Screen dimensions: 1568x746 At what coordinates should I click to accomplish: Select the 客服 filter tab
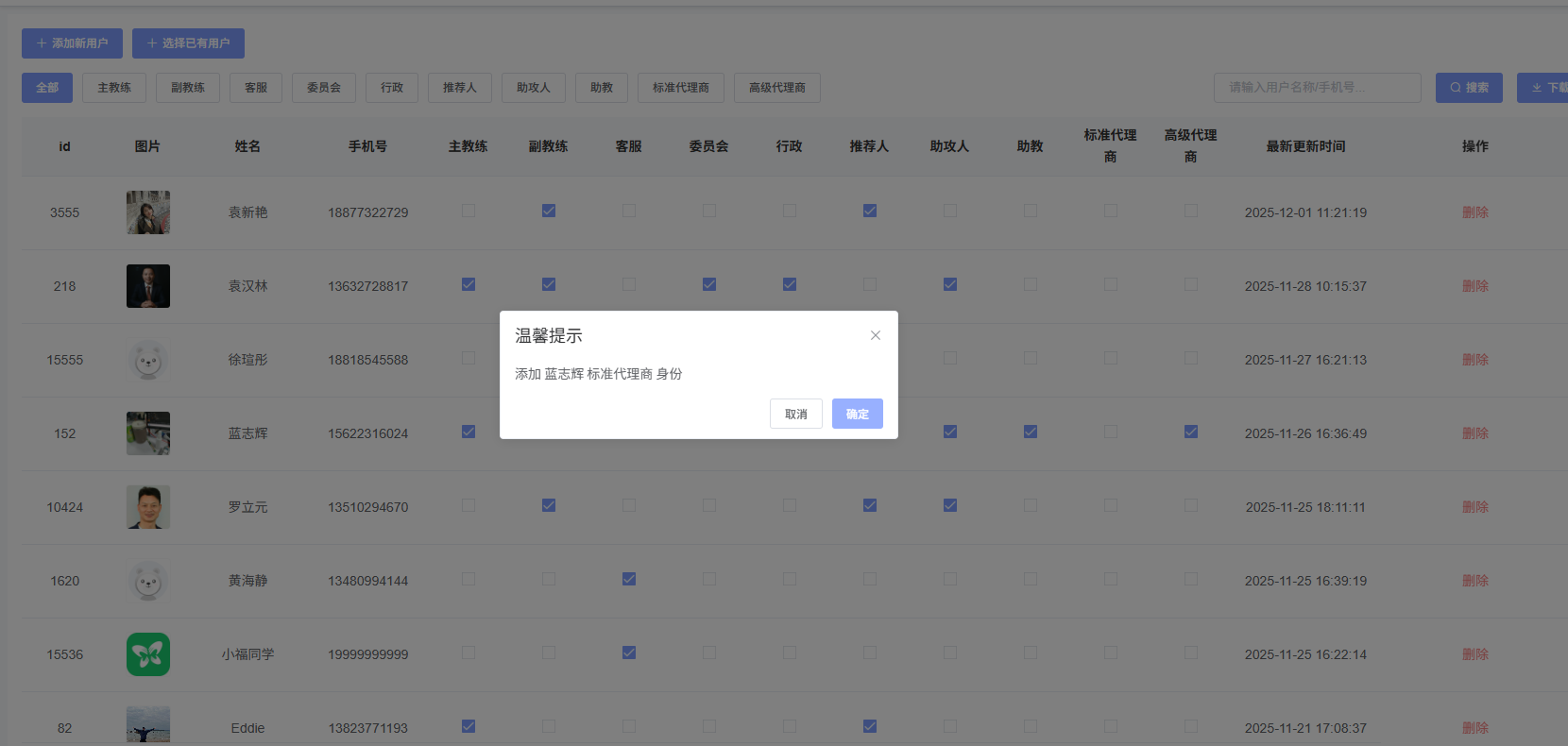tap(256, 88)
